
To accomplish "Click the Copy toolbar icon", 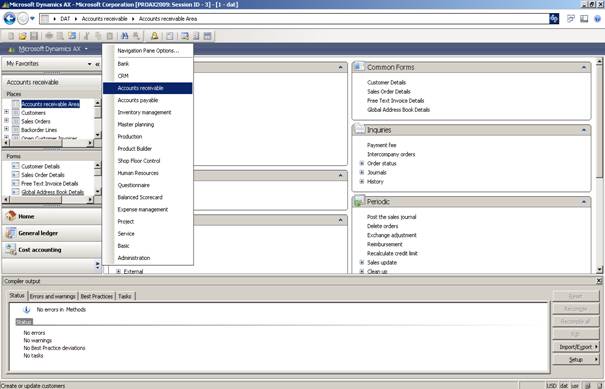I will pyautogui.click(x=98, y=36).
